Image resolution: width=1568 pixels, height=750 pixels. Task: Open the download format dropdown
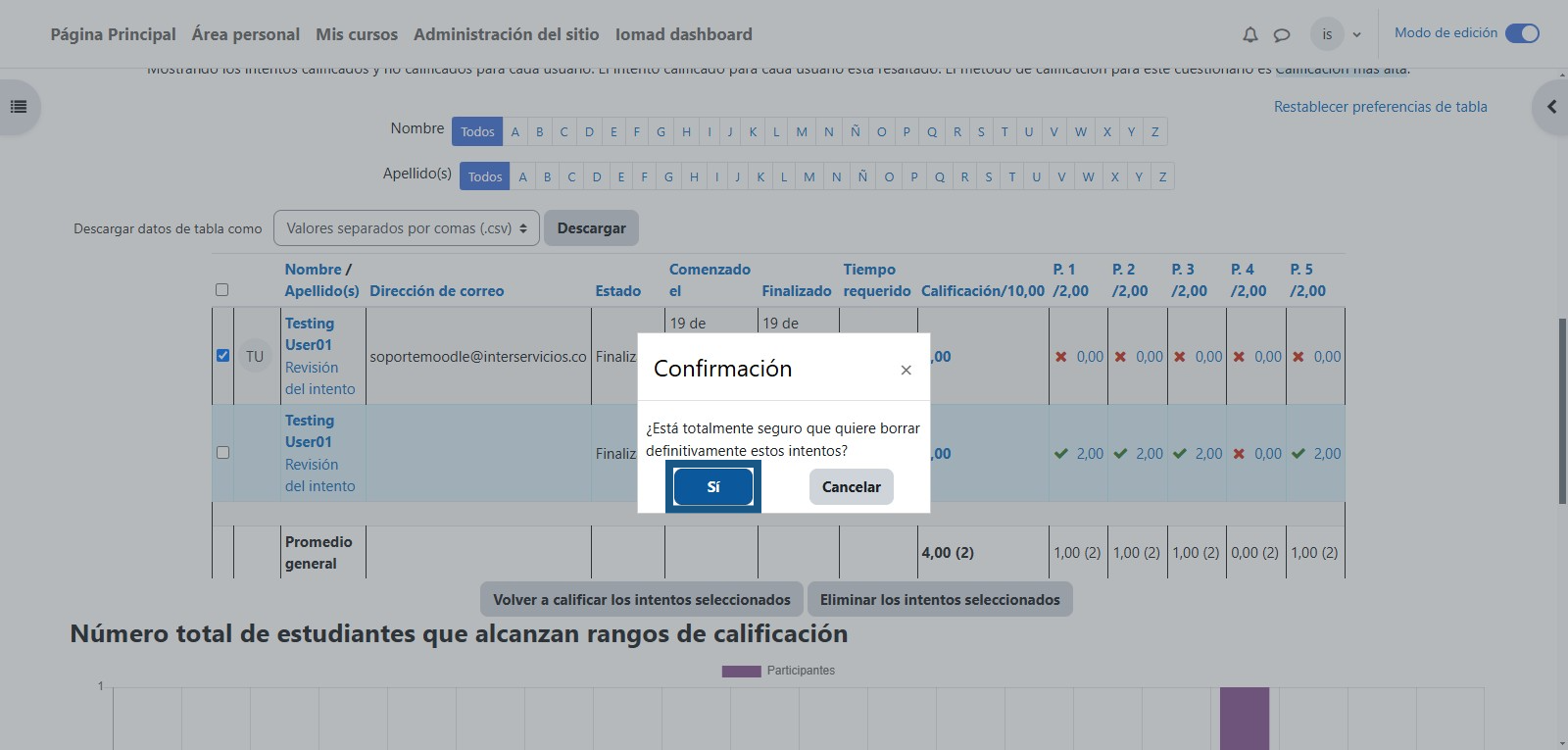click(406, 228)
